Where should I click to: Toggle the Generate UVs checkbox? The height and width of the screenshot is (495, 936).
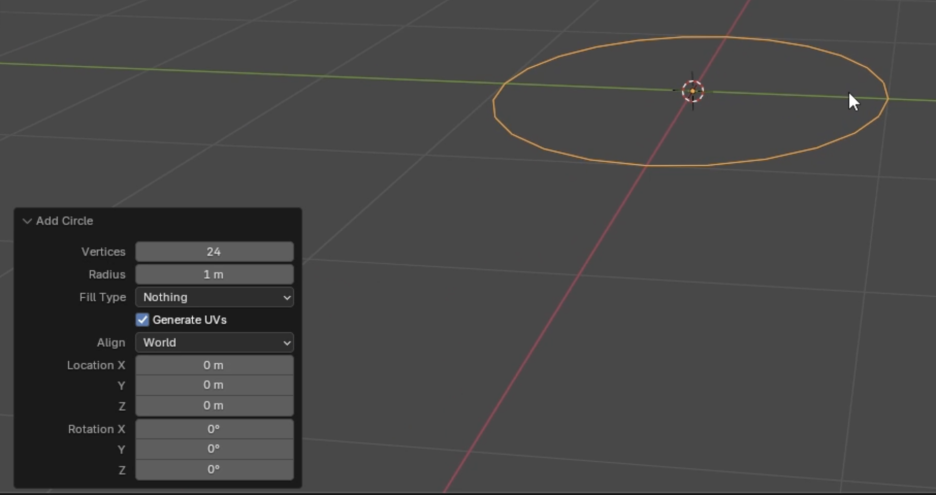(142, 320)
